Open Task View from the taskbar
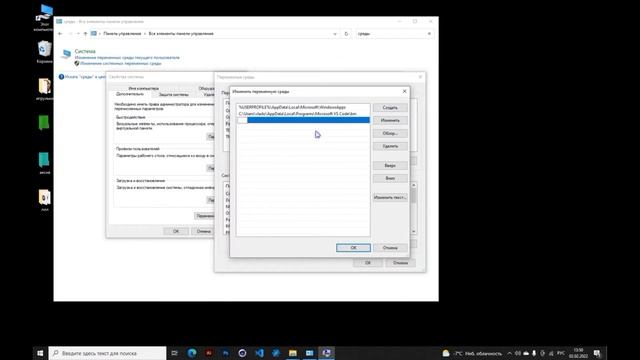 174,353
